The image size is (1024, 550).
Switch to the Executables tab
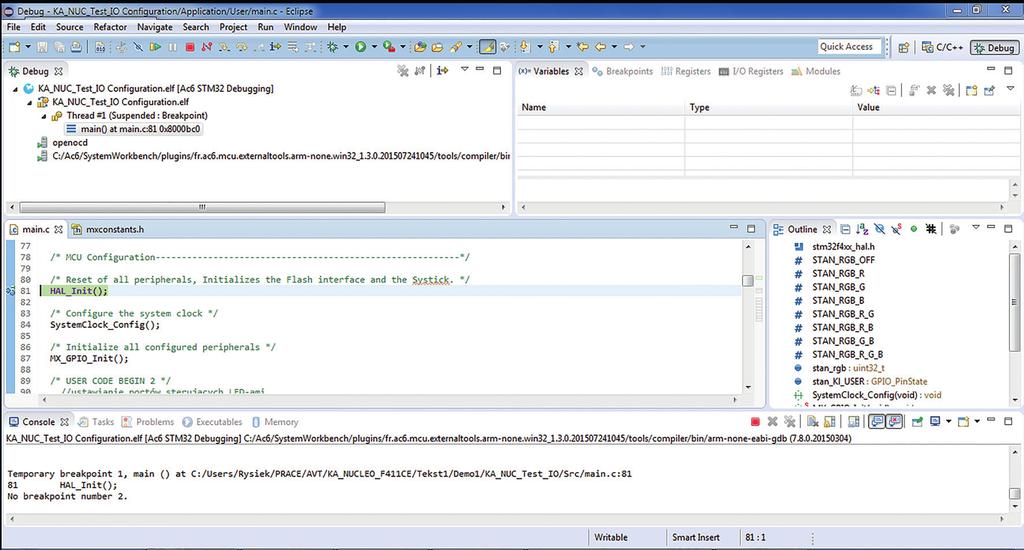coord(212,422)
